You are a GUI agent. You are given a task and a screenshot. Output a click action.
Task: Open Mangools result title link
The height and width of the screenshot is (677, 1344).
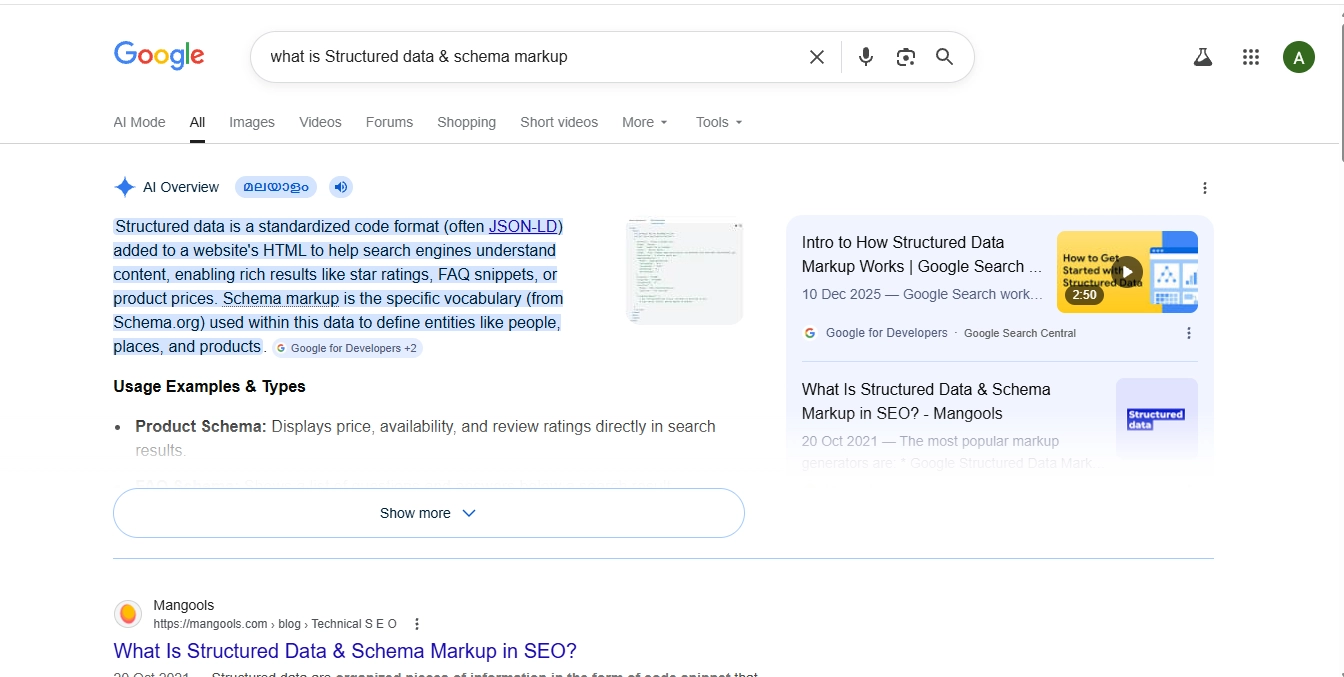(345, 651)
